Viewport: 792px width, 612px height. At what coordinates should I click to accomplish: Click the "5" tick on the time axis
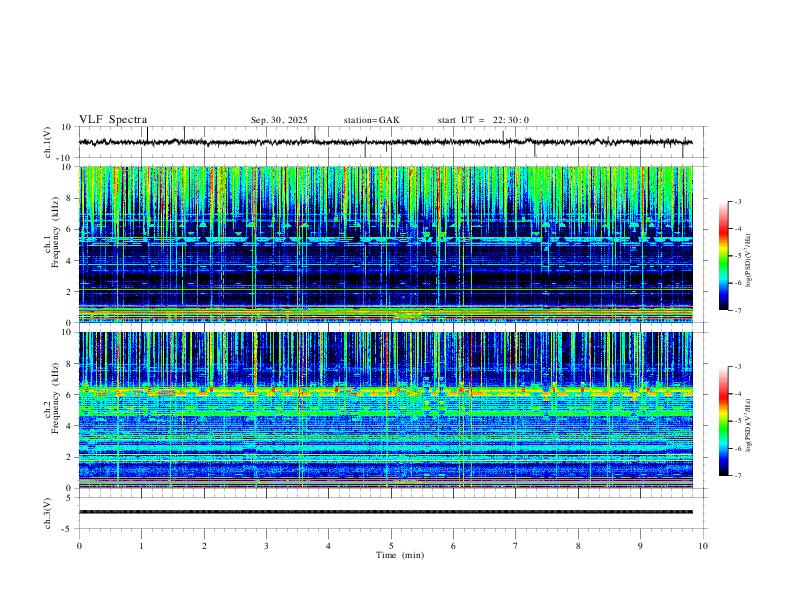point(391,546)
